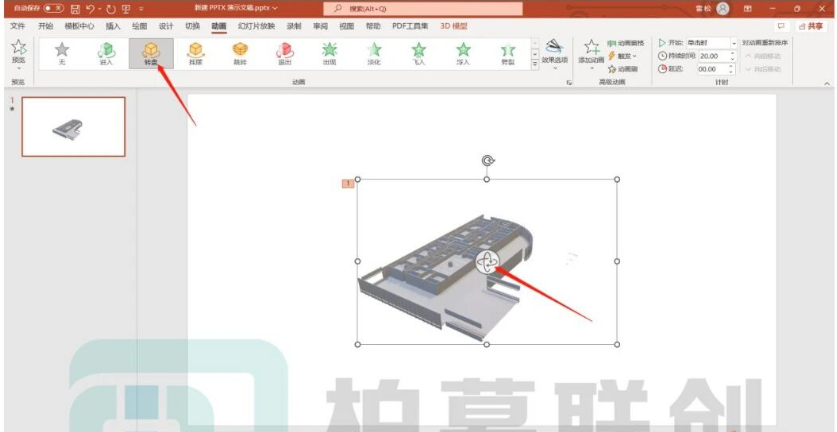Click the 持续时间 duration field 20.00
Image resolution: width=837 pixels, height=432 pixels.
point(713,56)
